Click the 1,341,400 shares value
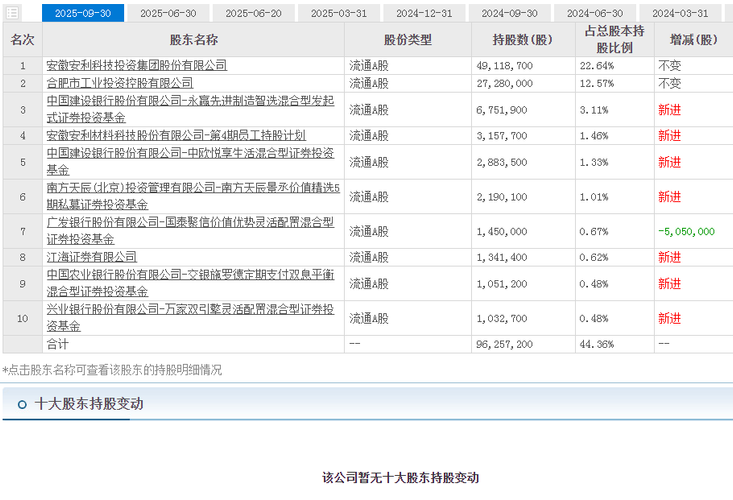The height and width of the screenshot is (500, 733). tap(502, 257)
